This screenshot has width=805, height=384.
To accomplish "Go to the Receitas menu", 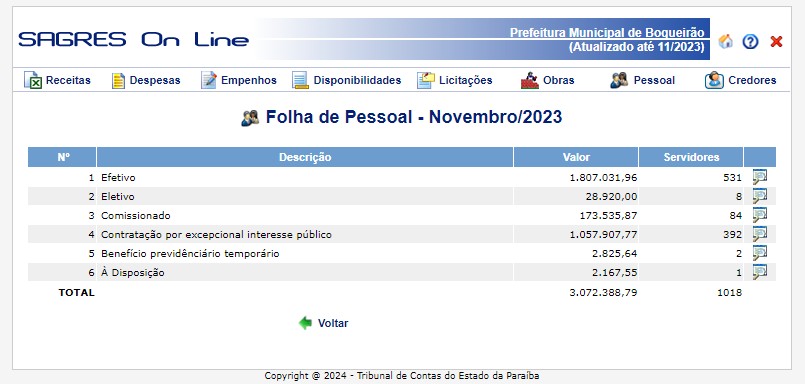I will [58, 80].
